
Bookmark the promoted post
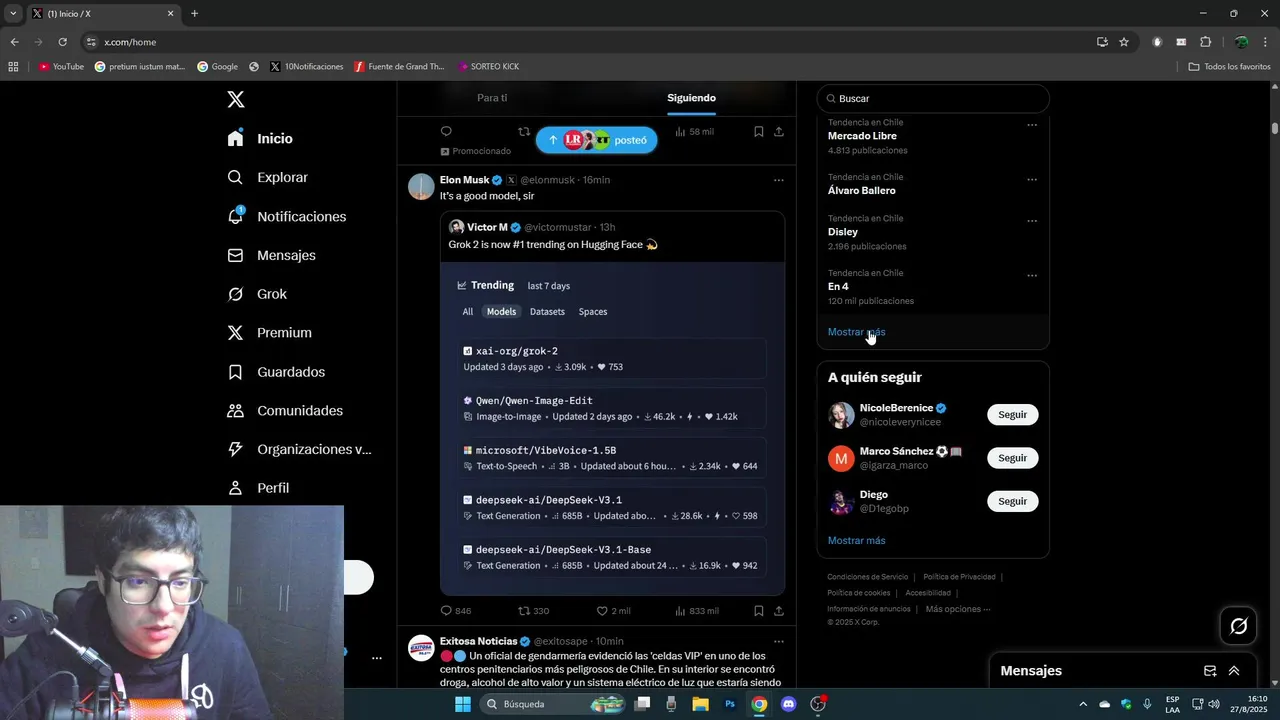(759, 131)
